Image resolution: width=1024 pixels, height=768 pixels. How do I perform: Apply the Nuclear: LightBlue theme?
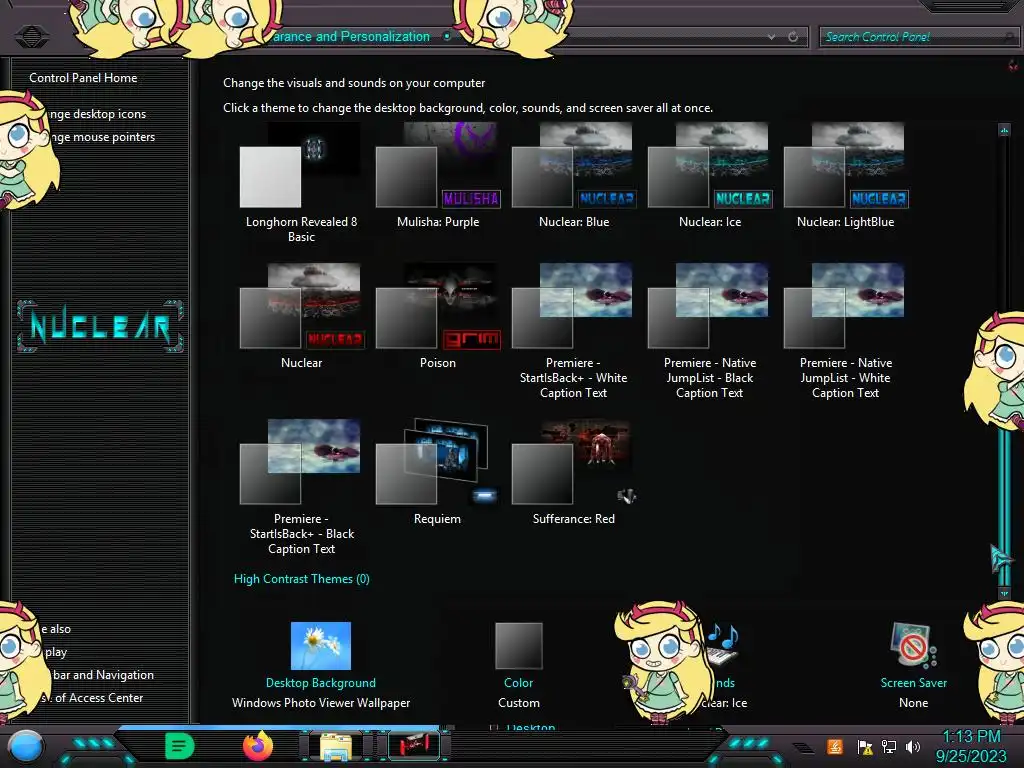pyautogui.click(x=846, y=175)
